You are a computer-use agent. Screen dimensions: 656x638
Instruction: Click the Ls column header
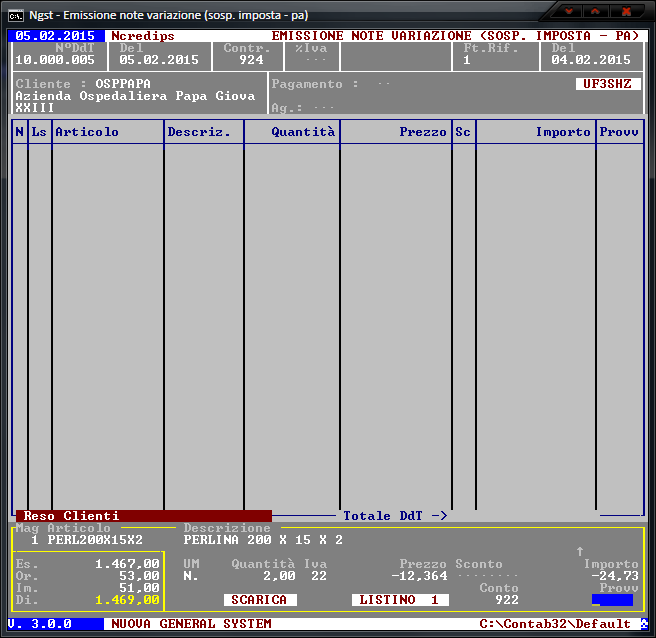pos(39,132)
